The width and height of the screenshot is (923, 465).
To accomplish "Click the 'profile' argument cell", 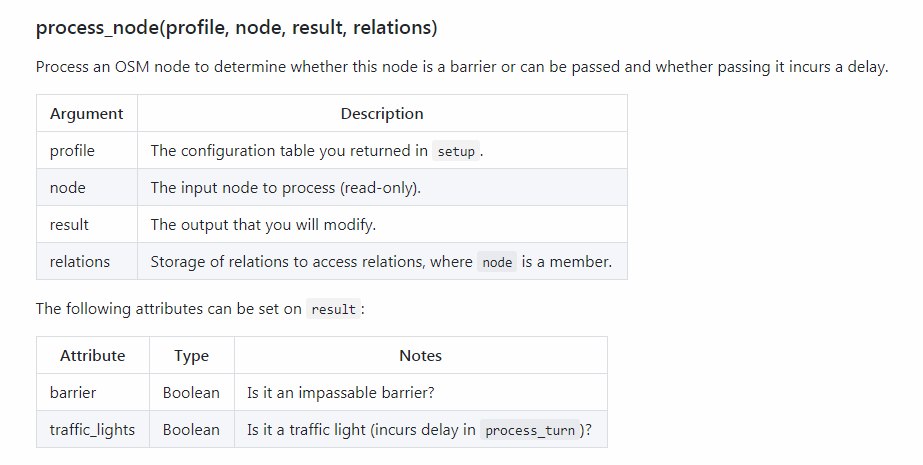I will (x=87, y=151).
